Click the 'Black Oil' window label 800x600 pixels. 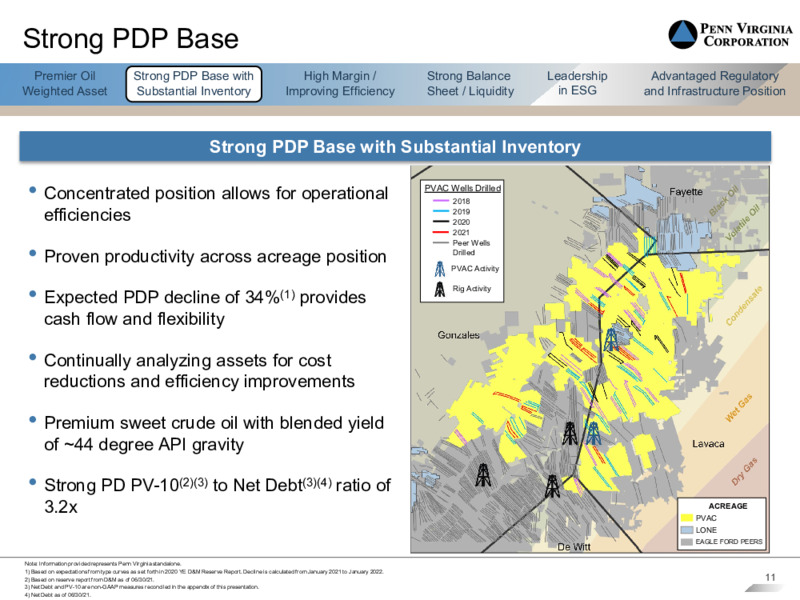point(724,201)
